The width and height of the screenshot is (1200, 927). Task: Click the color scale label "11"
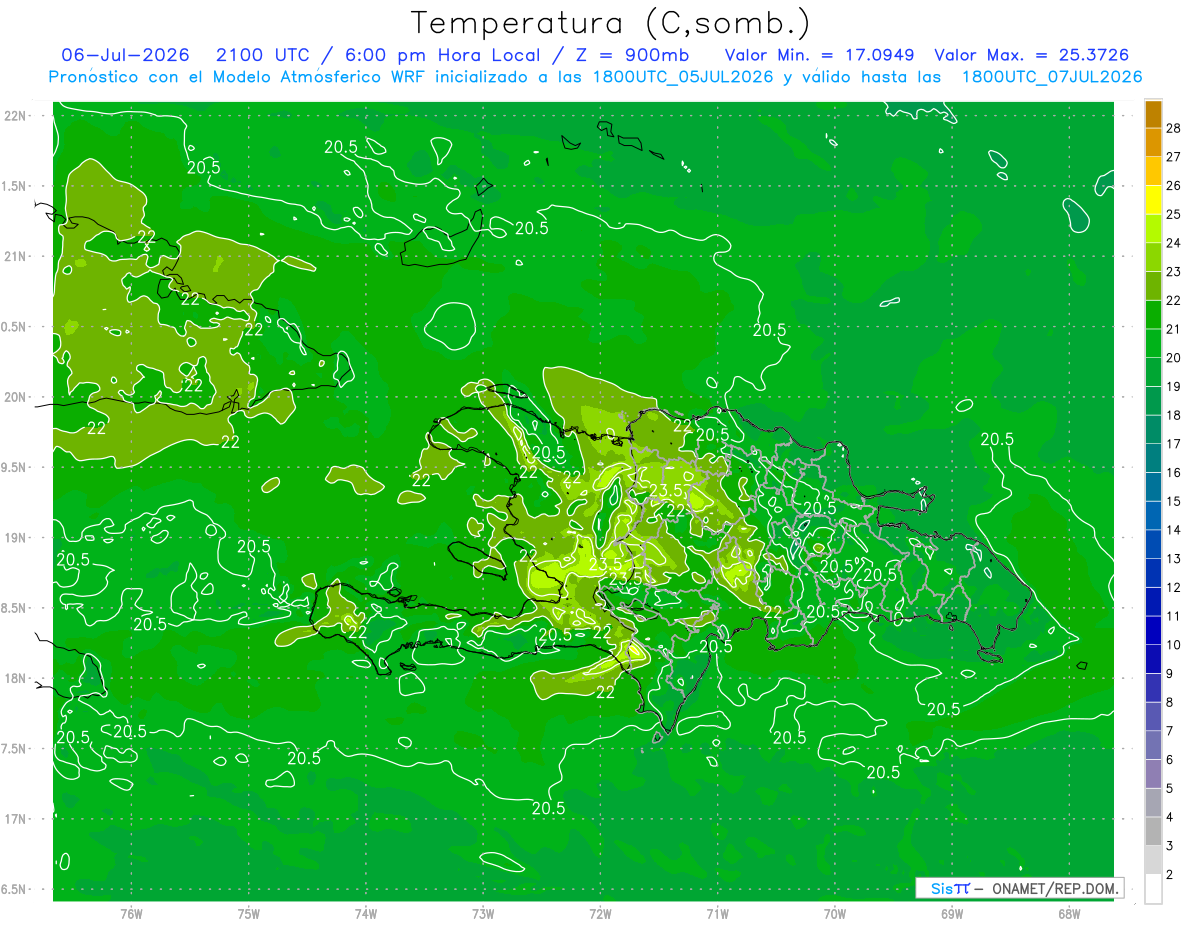tap(1174, 617)
